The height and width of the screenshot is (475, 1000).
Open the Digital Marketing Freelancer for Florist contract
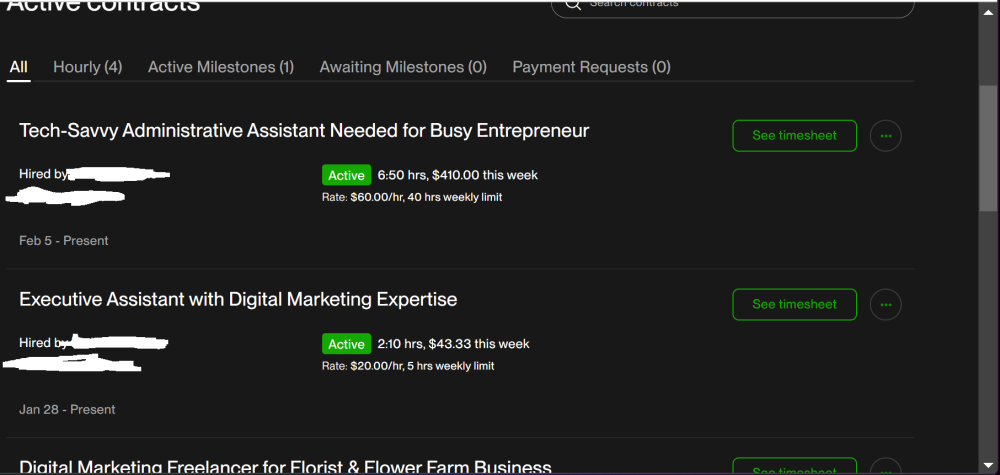(x=285, y=467)
